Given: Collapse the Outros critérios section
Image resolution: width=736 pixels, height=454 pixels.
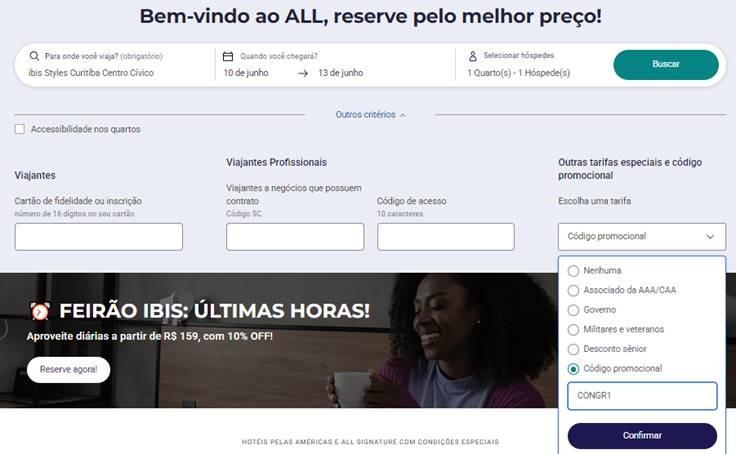Looking at the screenshot, I should 370,115.
